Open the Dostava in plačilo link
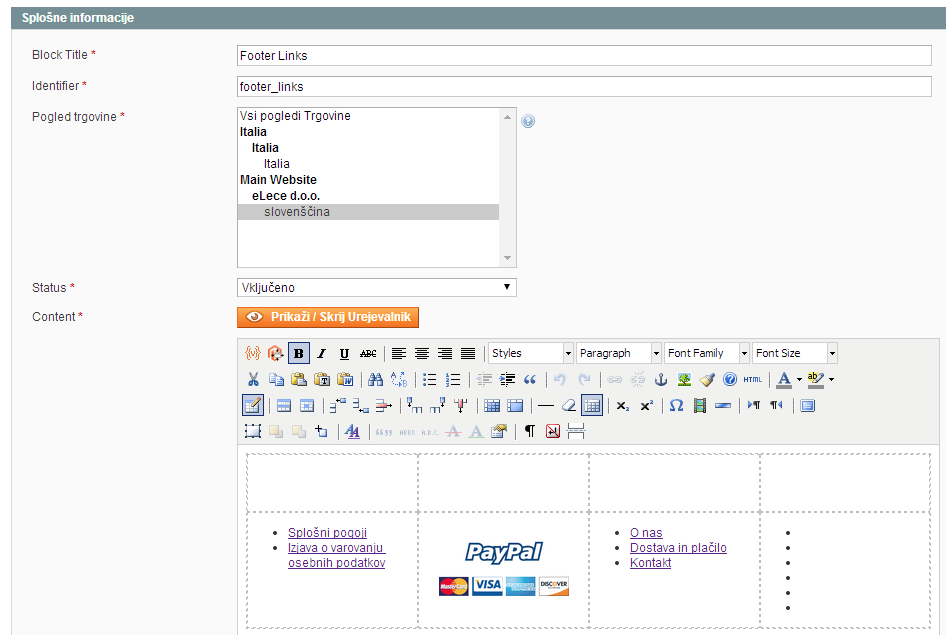946x635 pixels. 678,548
